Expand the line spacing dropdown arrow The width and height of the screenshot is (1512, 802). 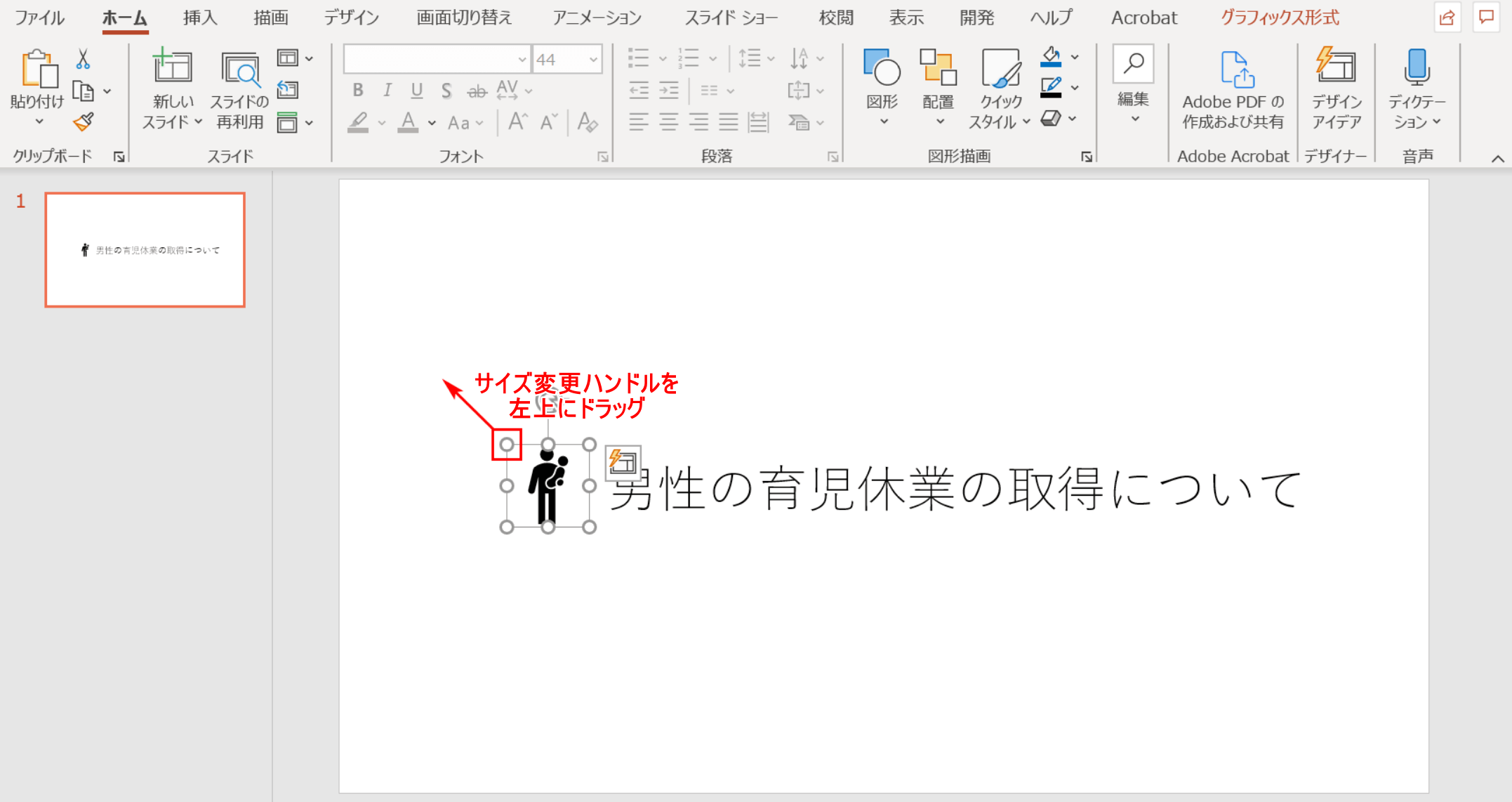click(x=771, y=59)
